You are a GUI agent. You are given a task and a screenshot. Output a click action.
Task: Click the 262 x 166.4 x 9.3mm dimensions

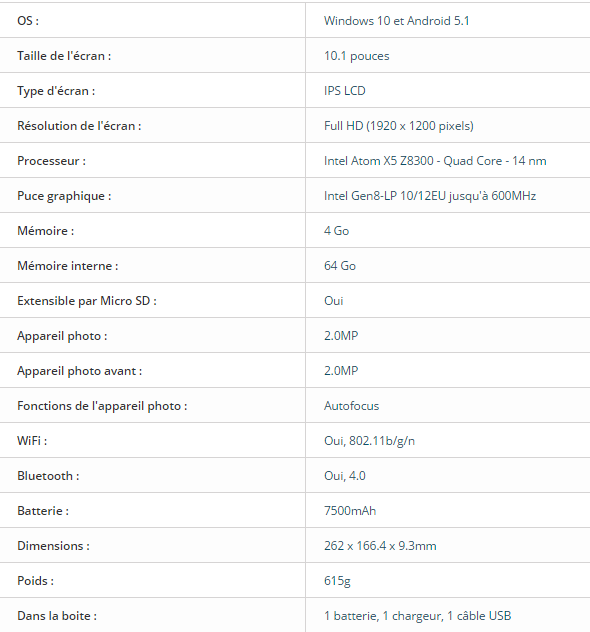(380, 546)
